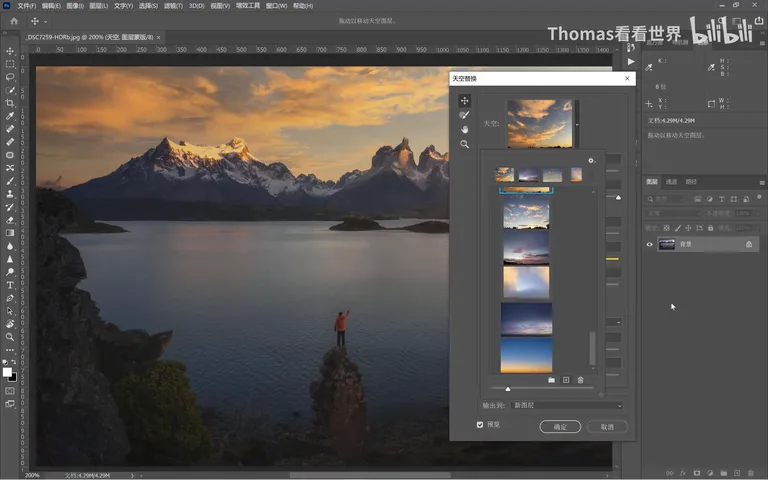Viewport: 768px width, 480px height.
Task: Create new group icon in Layers panel
Action: (723, 473)
